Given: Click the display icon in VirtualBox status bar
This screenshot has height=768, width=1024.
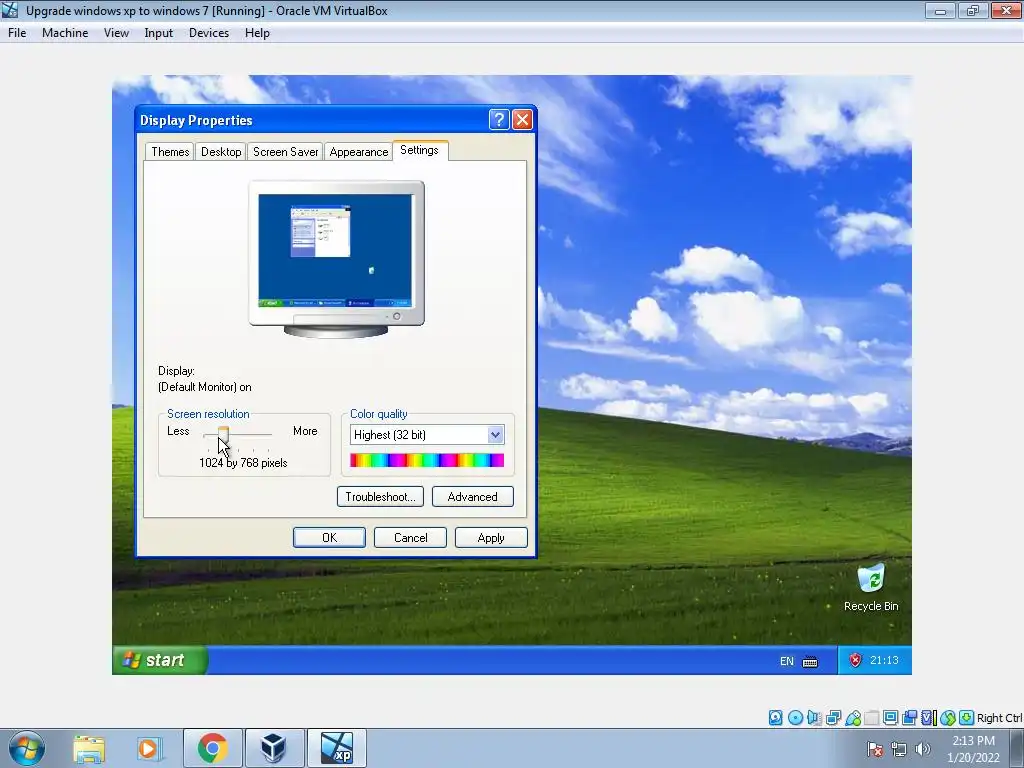Looking at the screenshot, I should point(890,718).
